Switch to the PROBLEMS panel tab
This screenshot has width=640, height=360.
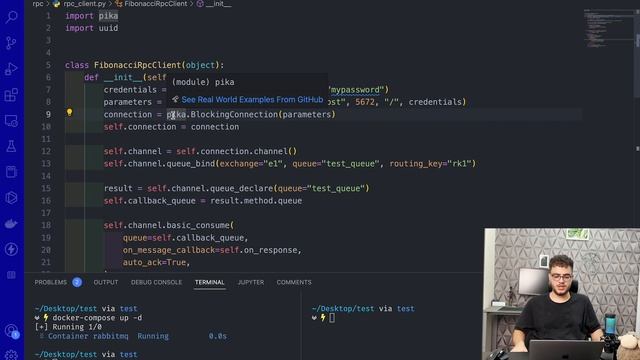pyautogui.click(x=51, y=282)
